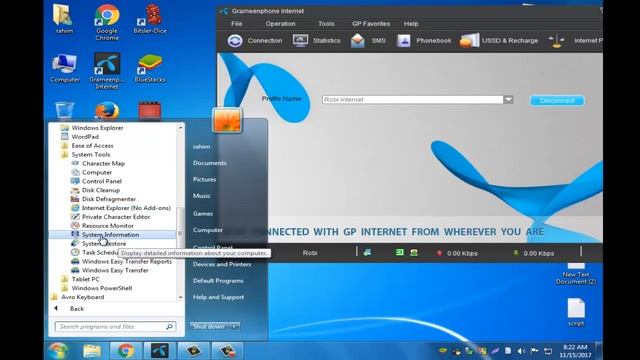Open the Shut down options arrow

pyautogui.click(x=235, y=327)
